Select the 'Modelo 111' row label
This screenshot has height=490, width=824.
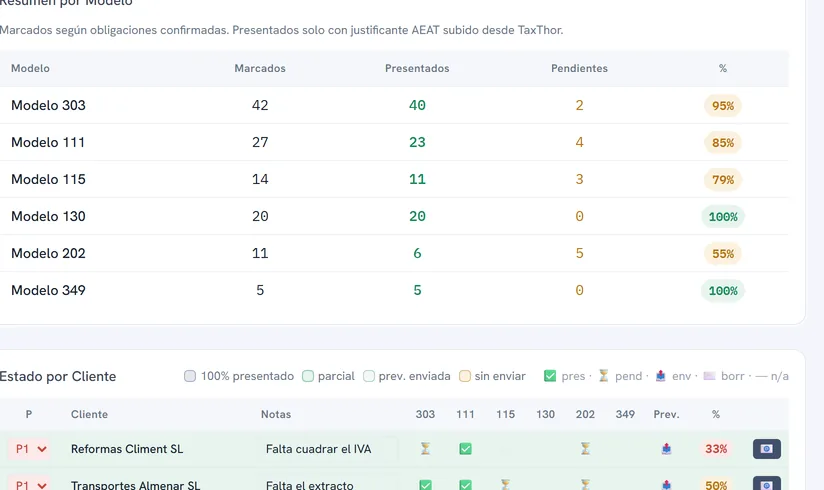pos(48,142)
